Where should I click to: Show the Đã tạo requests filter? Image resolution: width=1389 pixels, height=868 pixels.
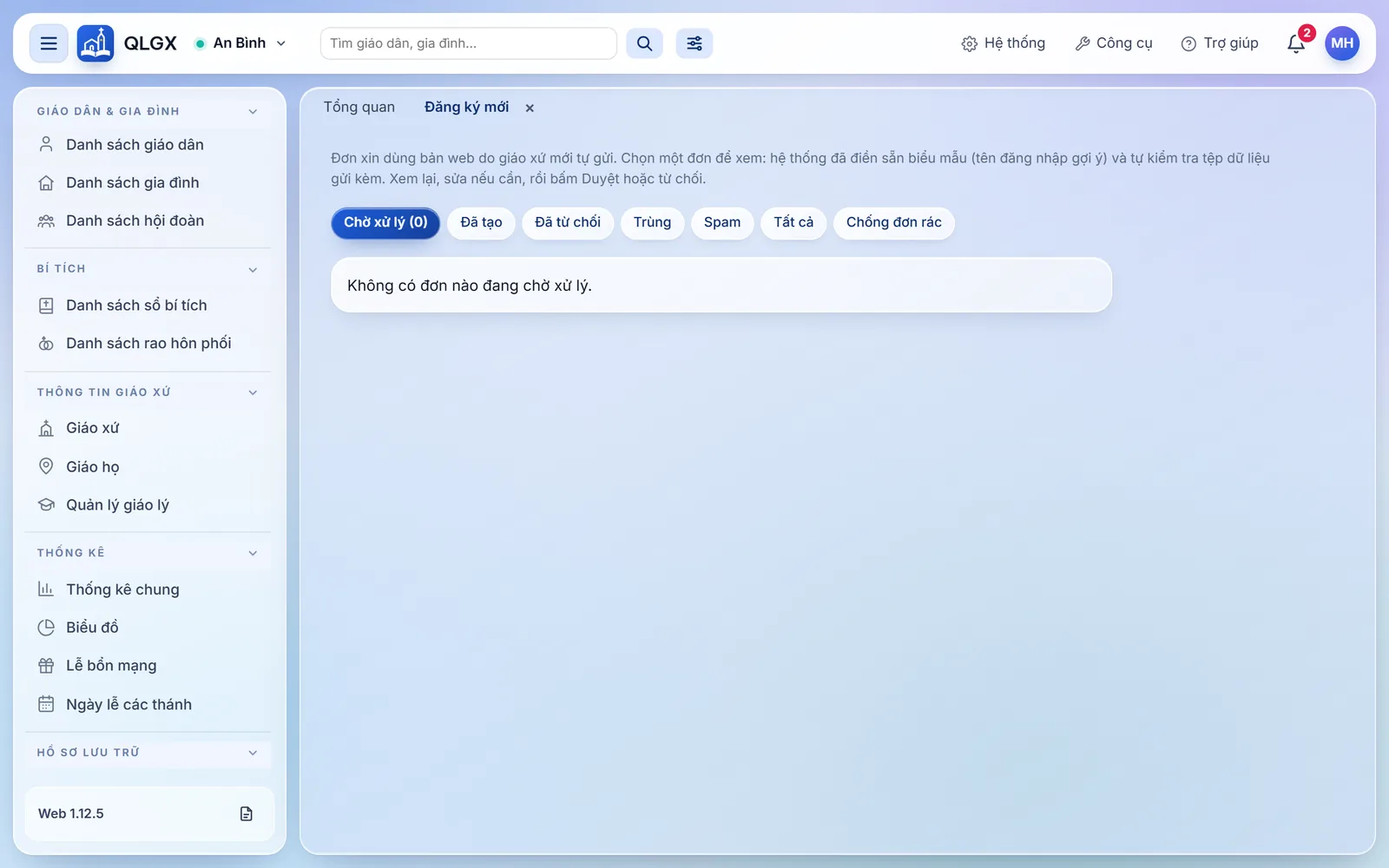(x=482, y=222)
